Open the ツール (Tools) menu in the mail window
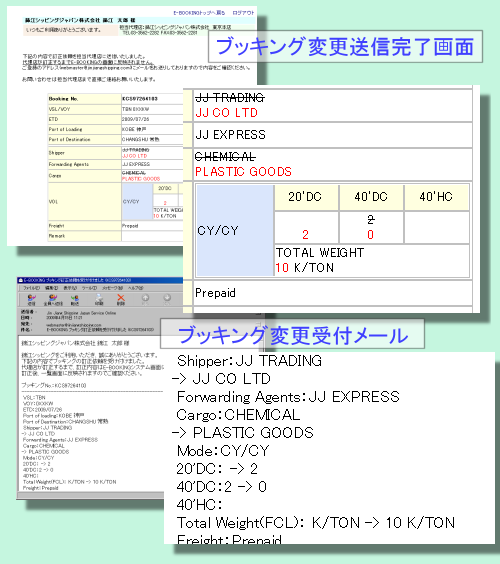The width and height of the screenshot is (500, 564). tap(89, 288)
